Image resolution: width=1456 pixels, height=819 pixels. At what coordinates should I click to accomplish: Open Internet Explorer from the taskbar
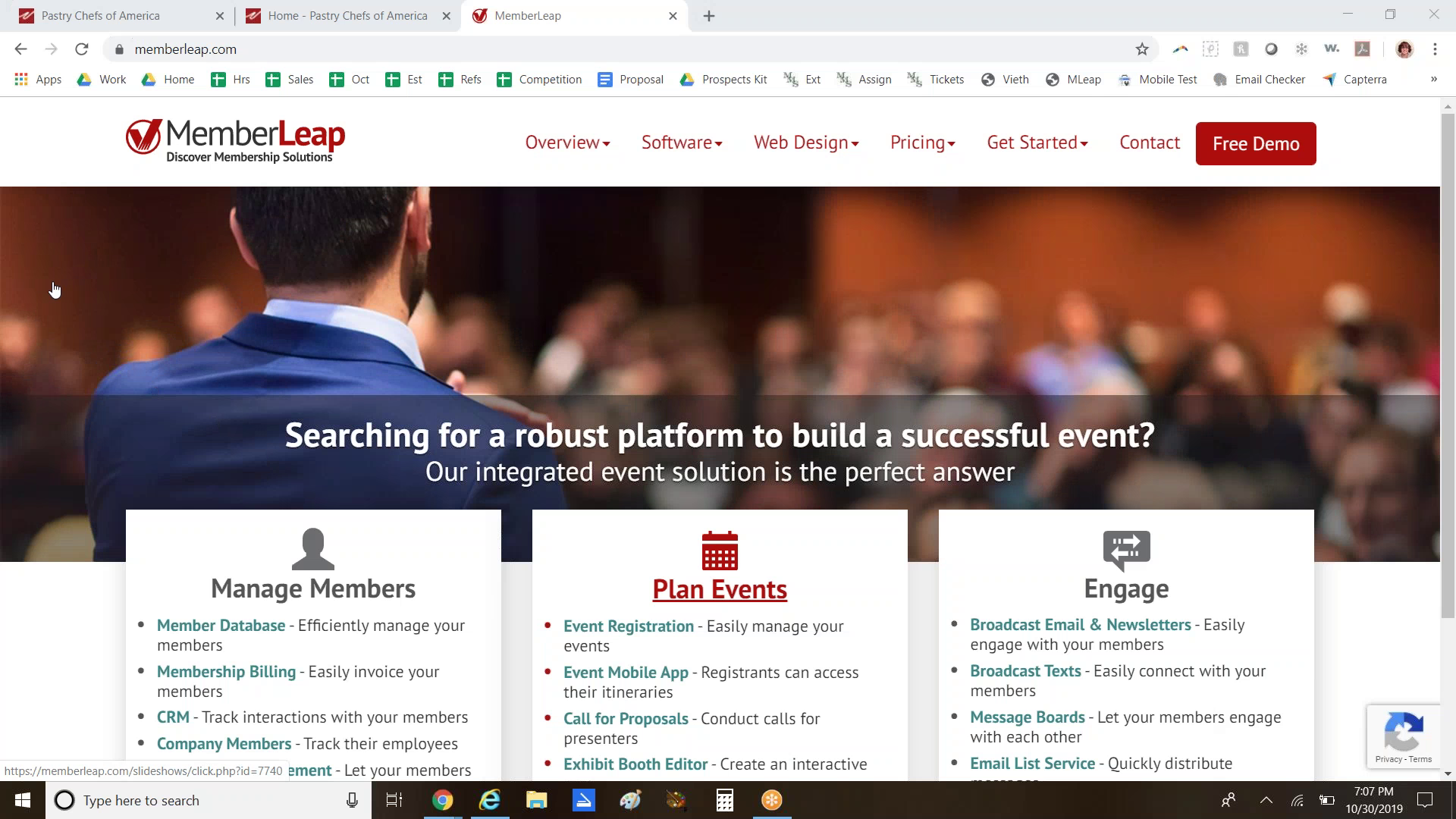490,800
